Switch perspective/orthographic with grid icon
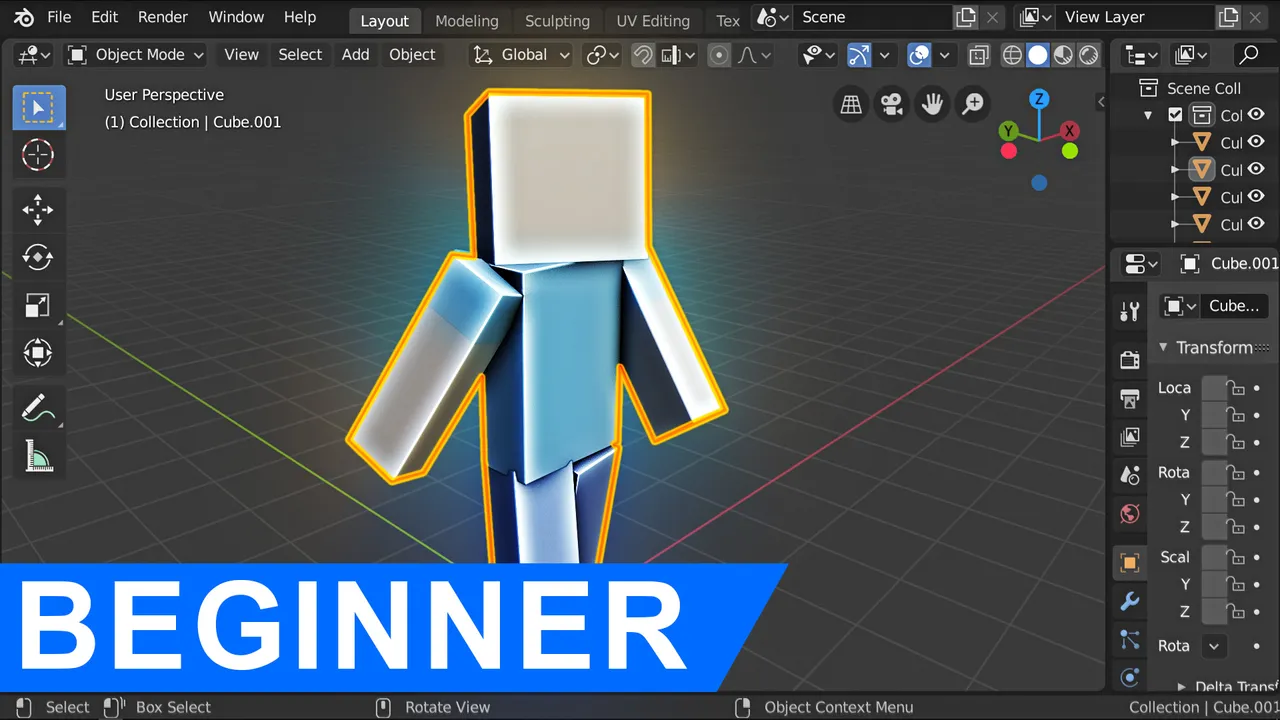Viewport: 1280px width, 720px height. (851, 104)
